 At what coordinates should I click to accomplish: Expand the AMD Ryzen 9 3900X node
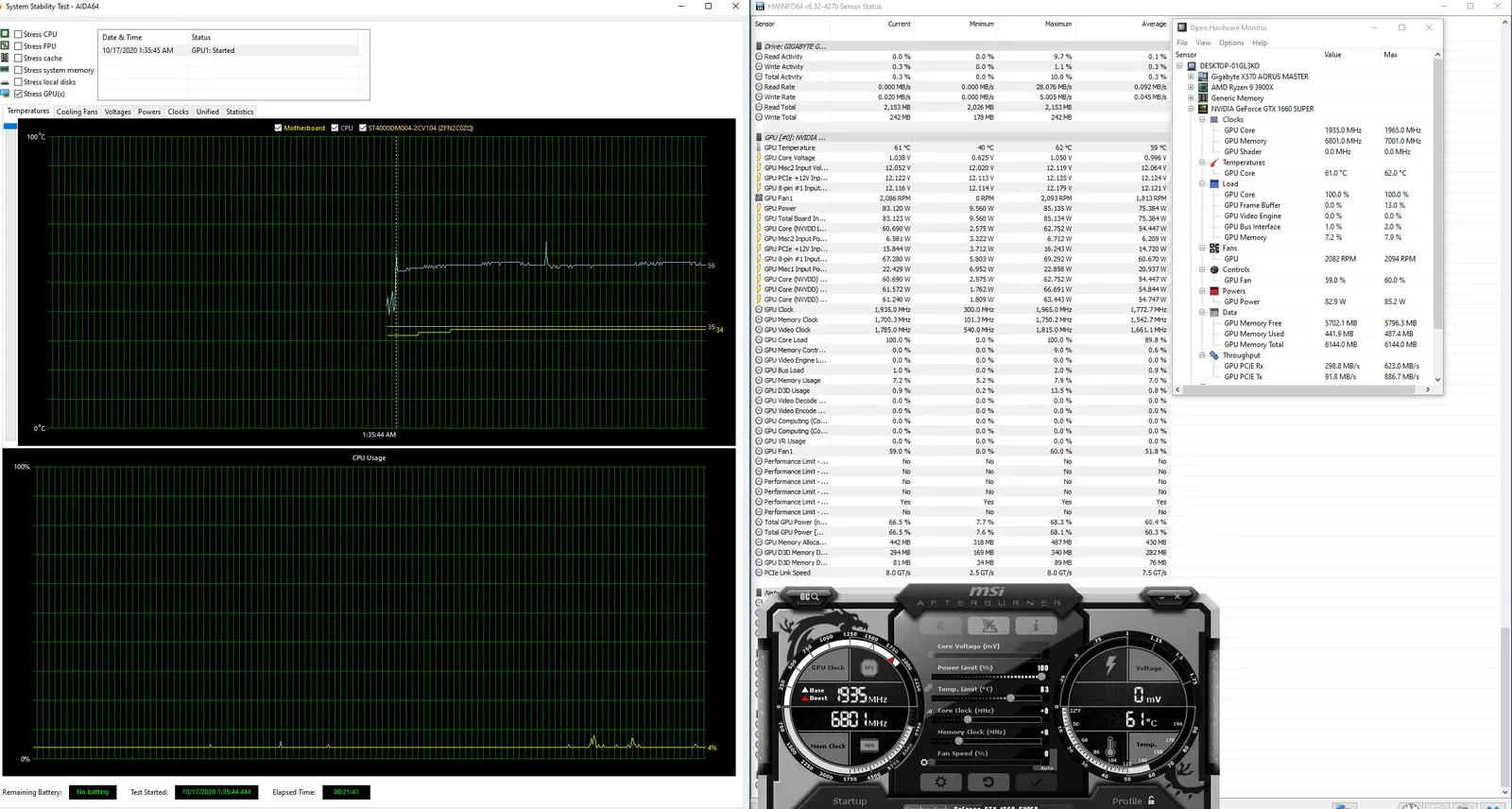(1191, 87)
